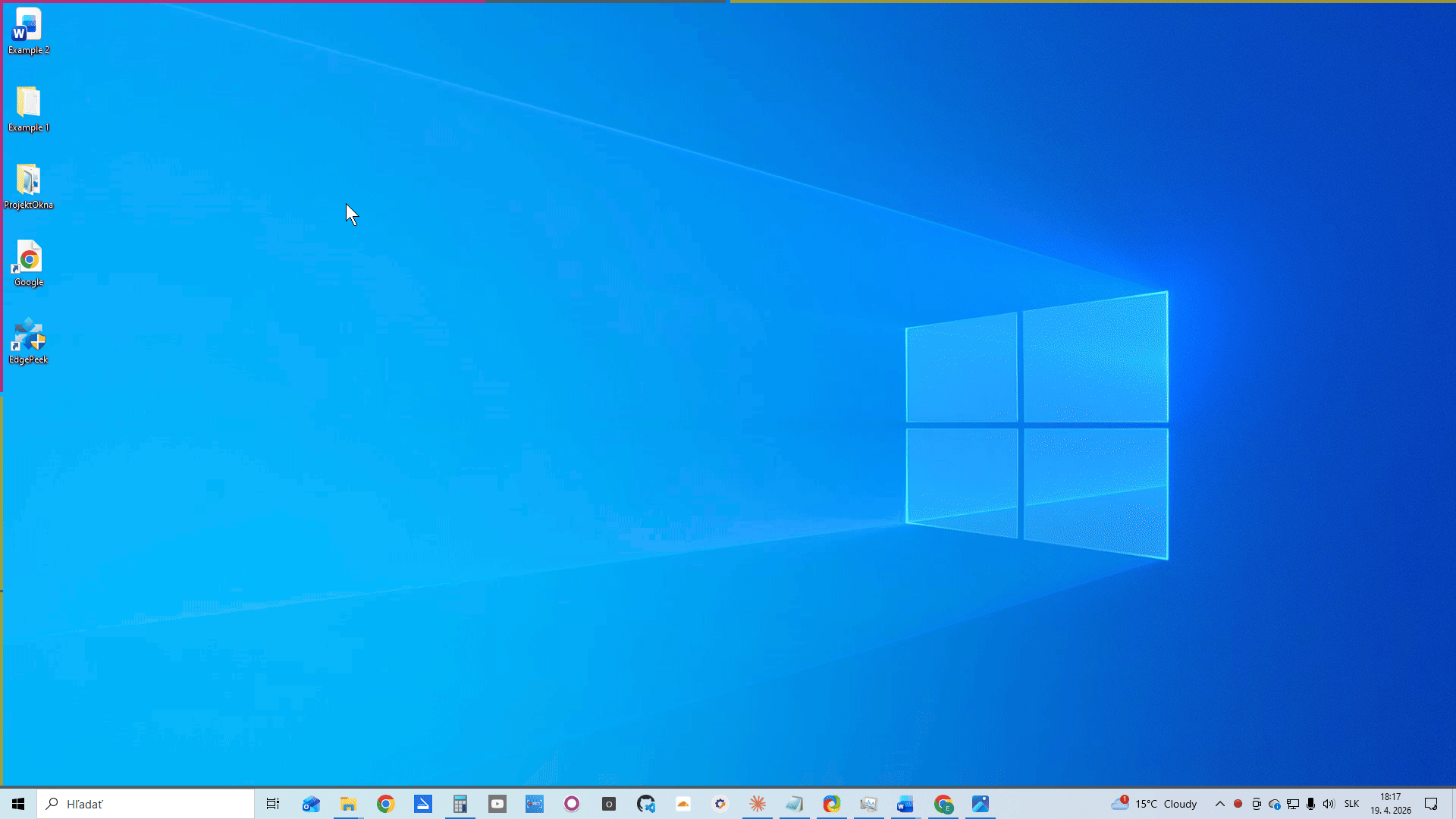Screen dimensions: 1456x819
Task: Open the cloud sync status tray icon
Action: (1274, 804)
